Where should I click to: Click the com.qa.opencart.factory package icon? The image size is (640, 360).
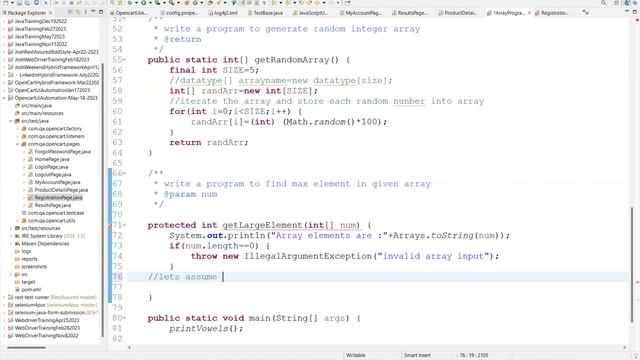click(x=24, y=129)
